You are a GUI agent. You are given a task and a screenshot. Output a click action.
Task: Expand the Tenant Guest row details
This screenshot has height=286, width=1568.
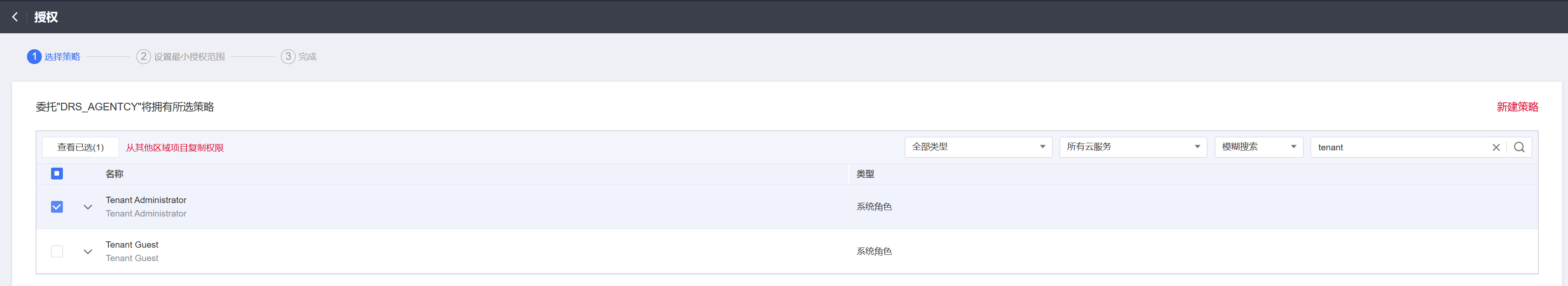(88, 251)
